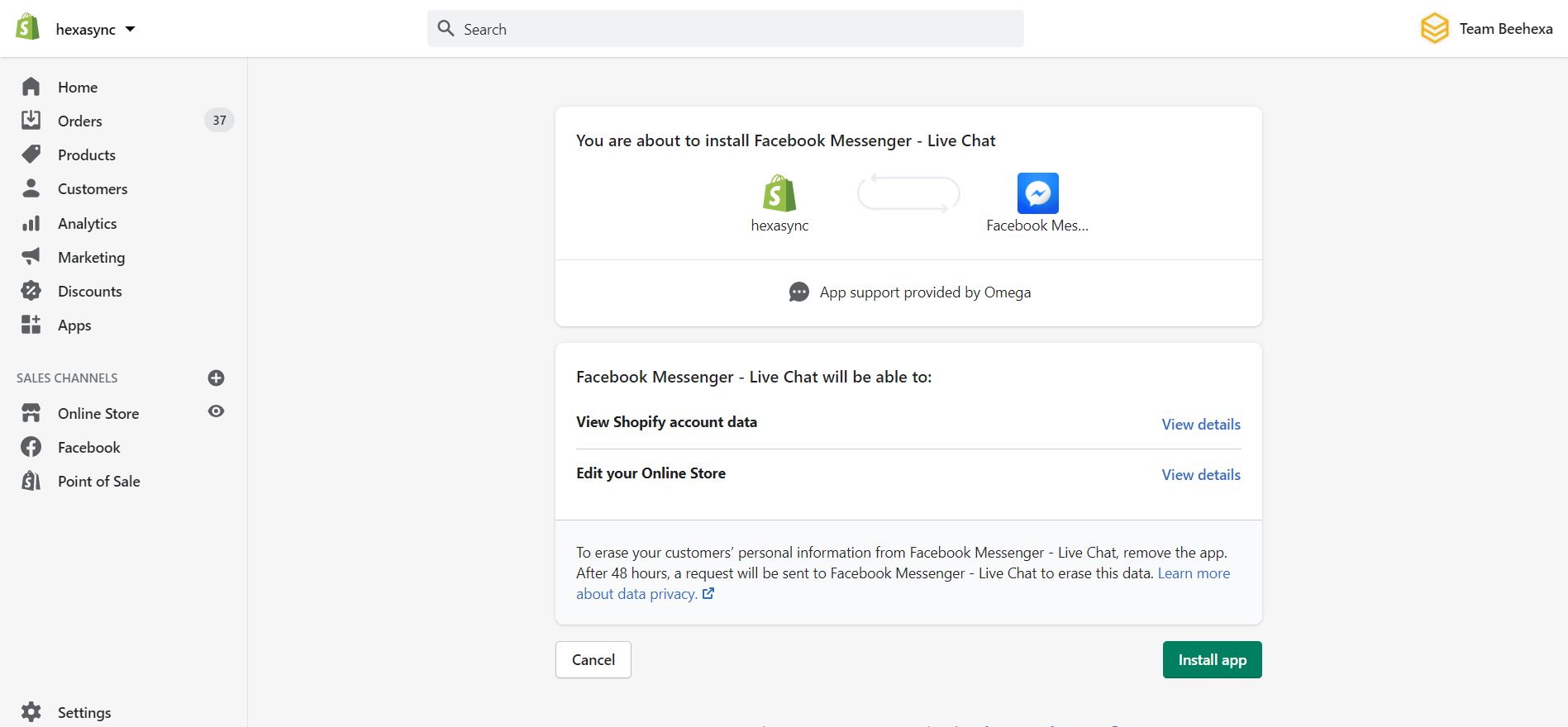Screen dimensions: 1568x727
Task: Click the Install app button
Action: tap(1212, 660)
